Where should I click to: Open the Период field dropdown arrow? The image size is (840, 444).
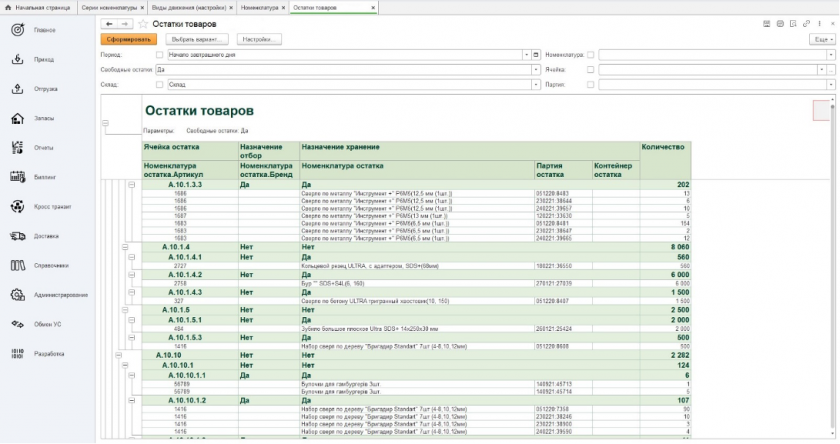point(527,55)
